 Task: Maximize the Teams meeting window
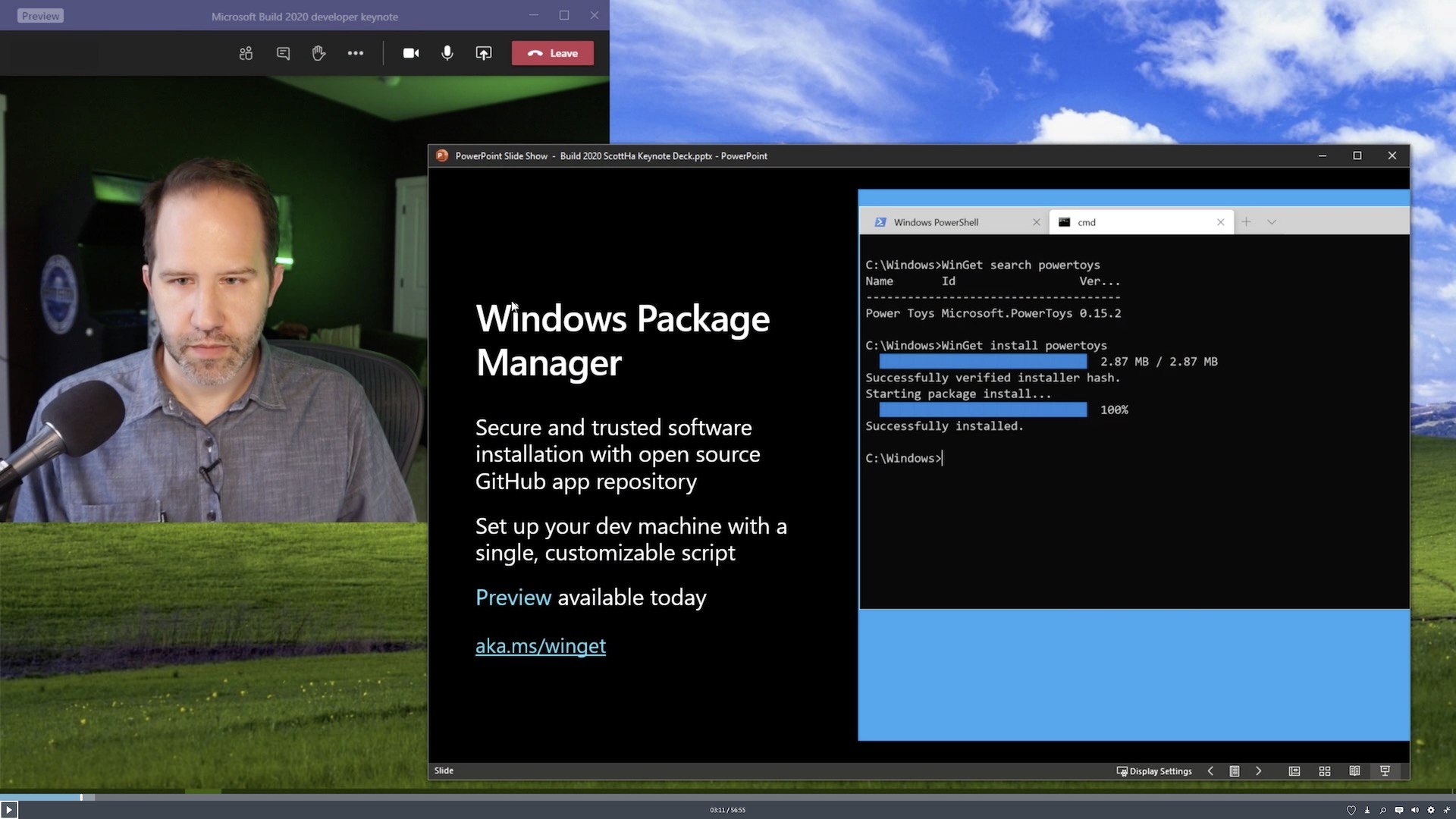(564, 15)
